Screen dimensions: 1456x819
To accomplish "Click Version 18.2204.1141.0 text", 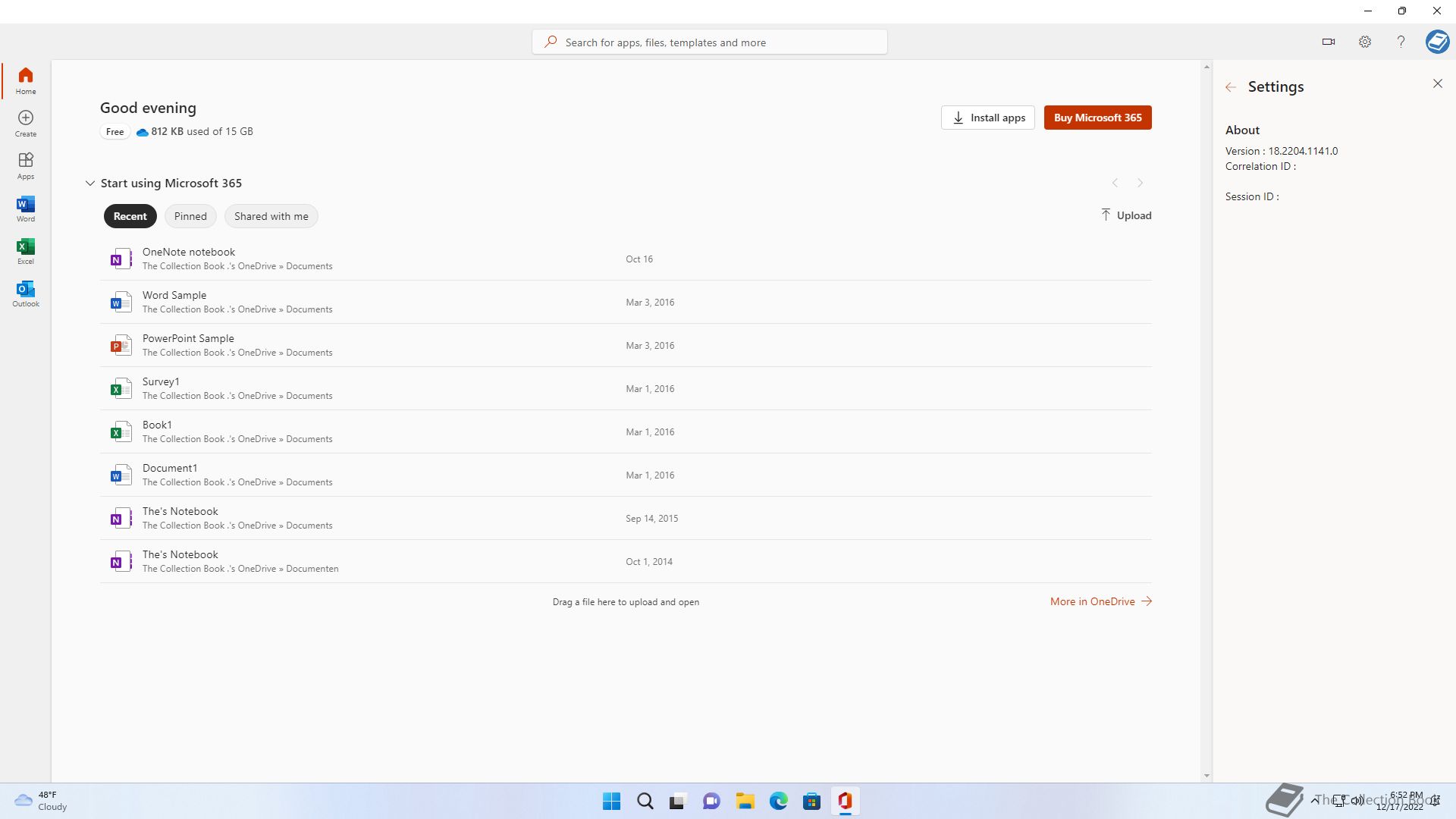I will (x=1282, y=151).
